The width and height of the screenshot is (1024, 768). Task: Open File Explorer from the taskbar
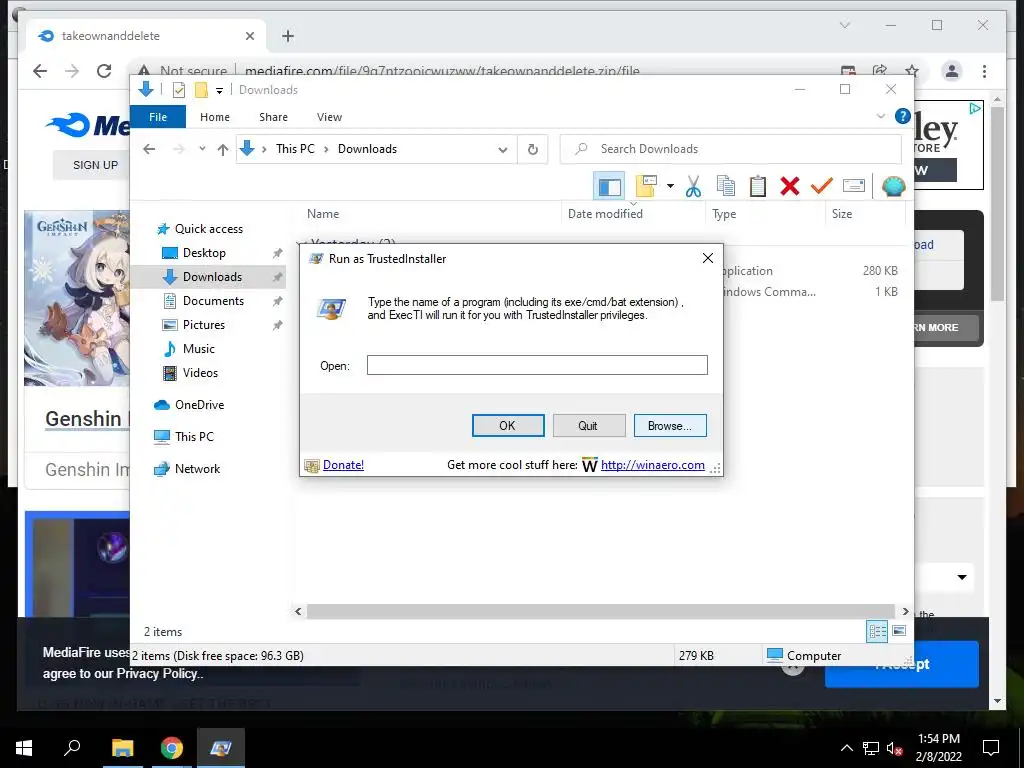pos(122,748)
